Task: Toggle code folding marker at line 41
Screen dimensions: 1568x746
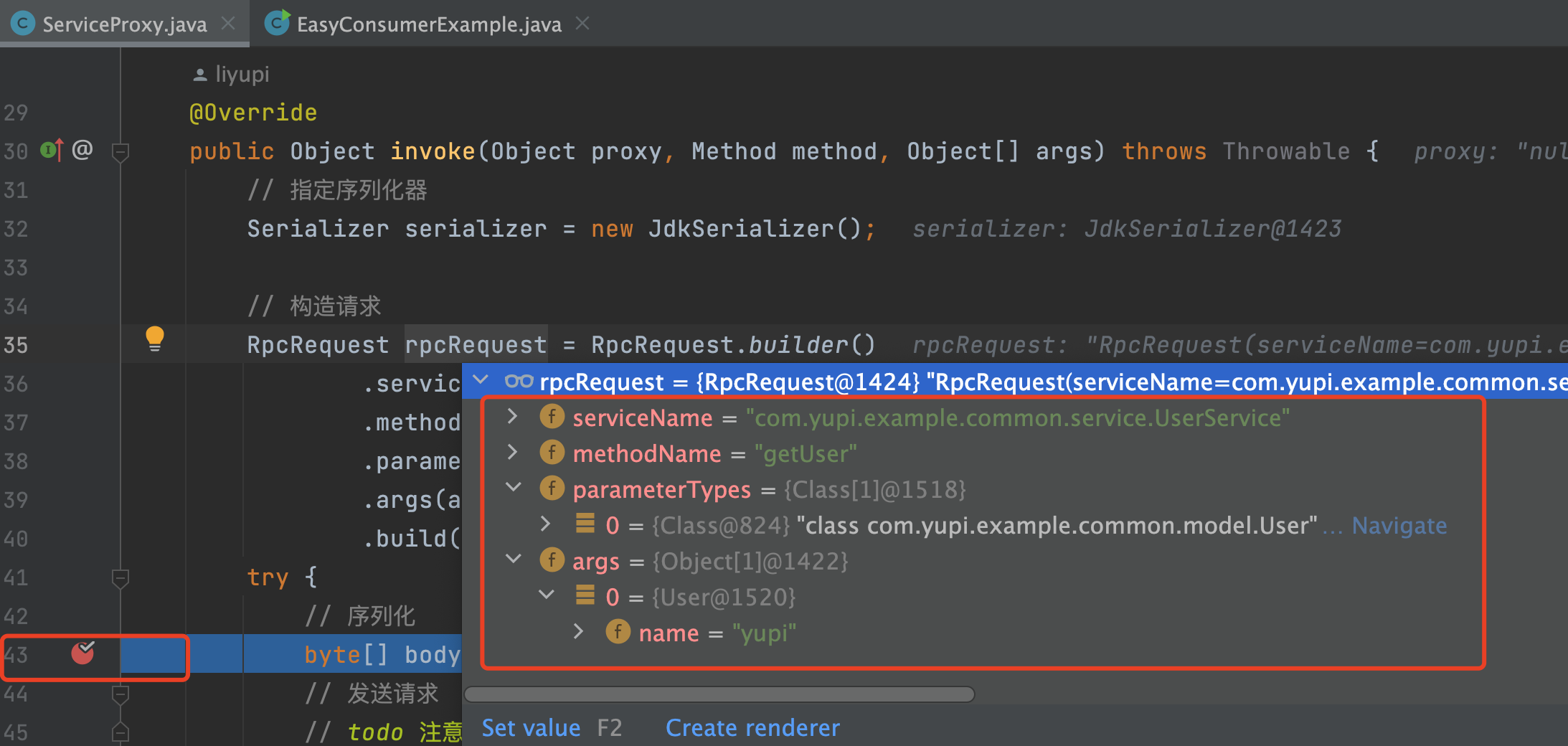Action: [121, 577]
